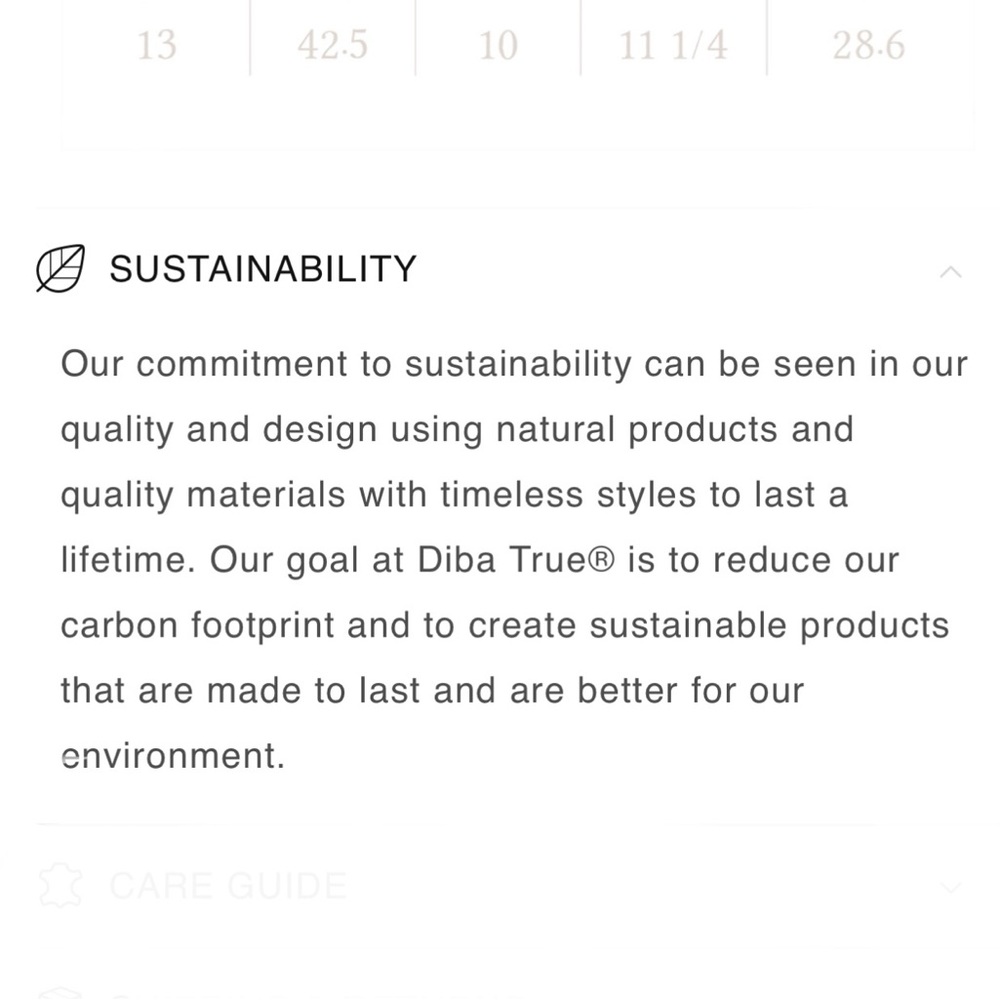Click the Sustainability leaf icon

(60, 268)
